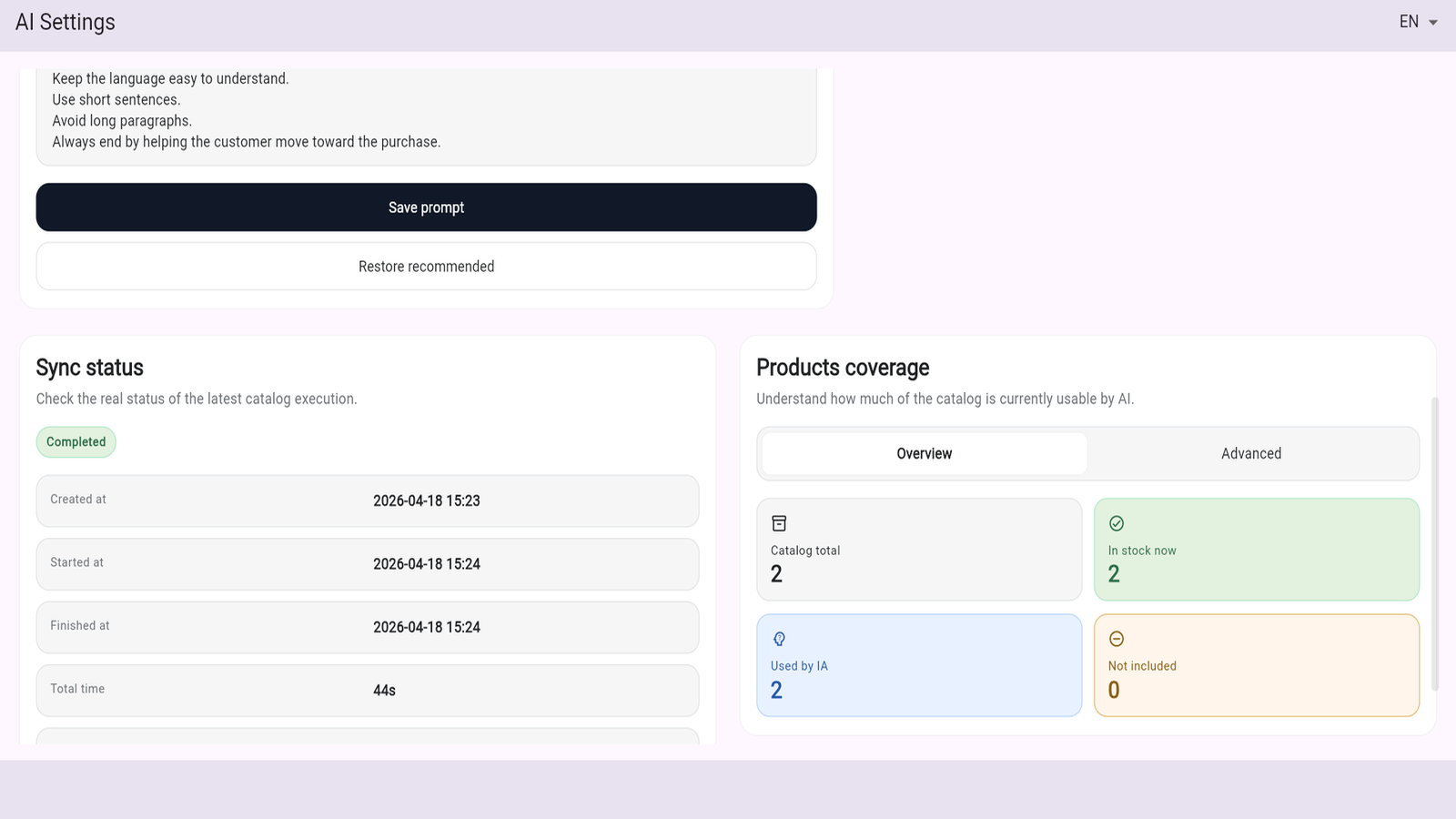The image size is (1456, 819).
Task: Click the Completed status badge
Action: (x=76, y=442)
